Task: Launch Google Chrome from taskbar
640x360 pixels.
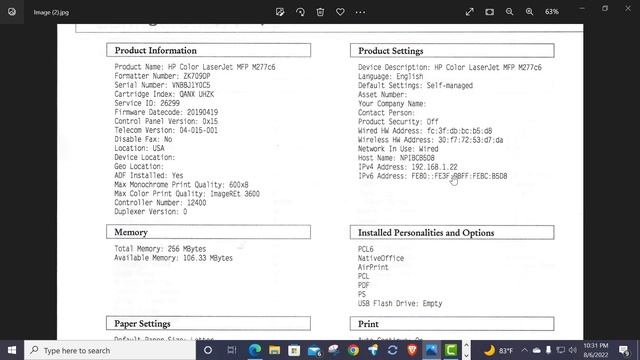Action: click(x=353, y=350)
